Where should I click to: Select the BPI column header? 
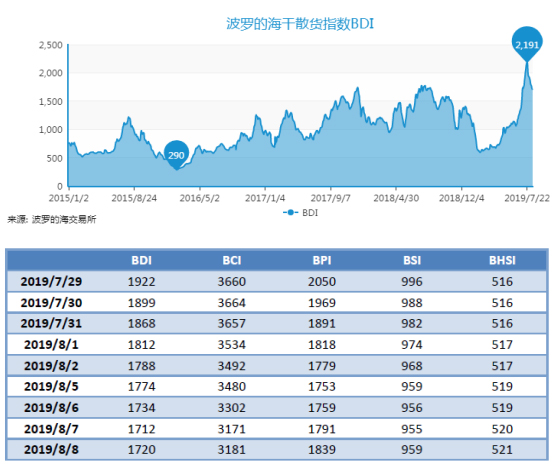coord(322,260)
